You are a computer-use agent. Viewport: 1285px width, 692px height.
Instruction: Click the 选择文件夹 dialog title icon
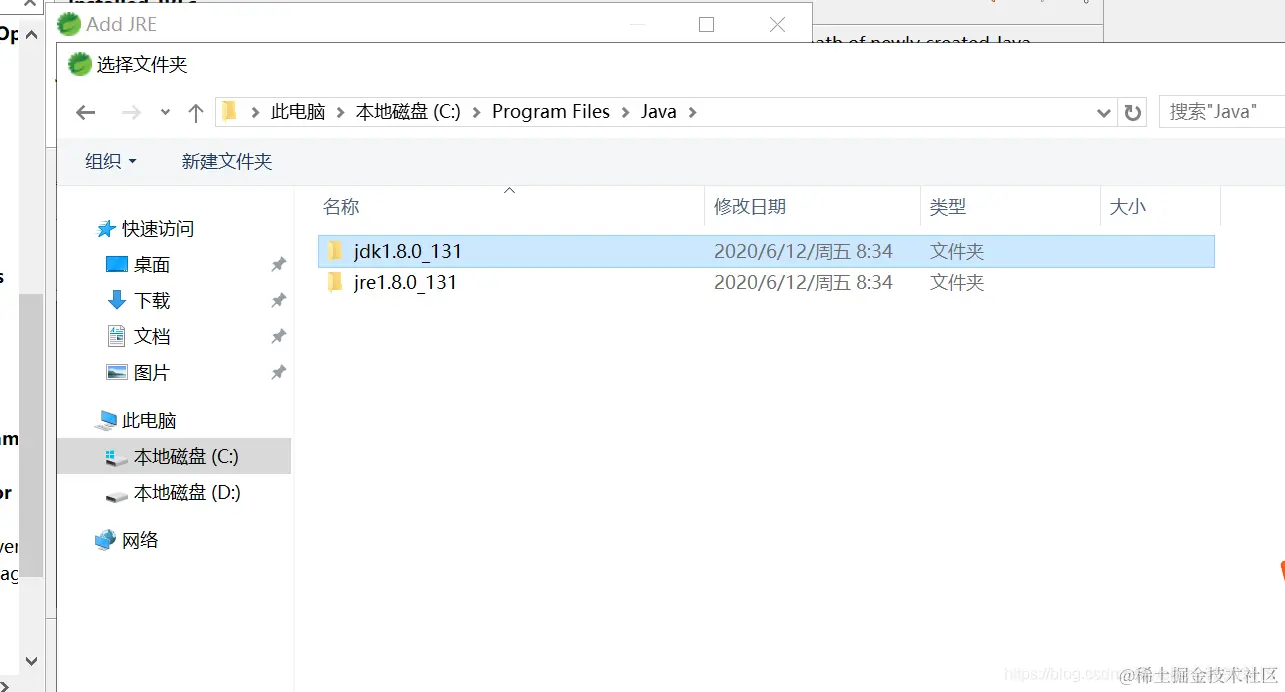[x=79, y=65]
